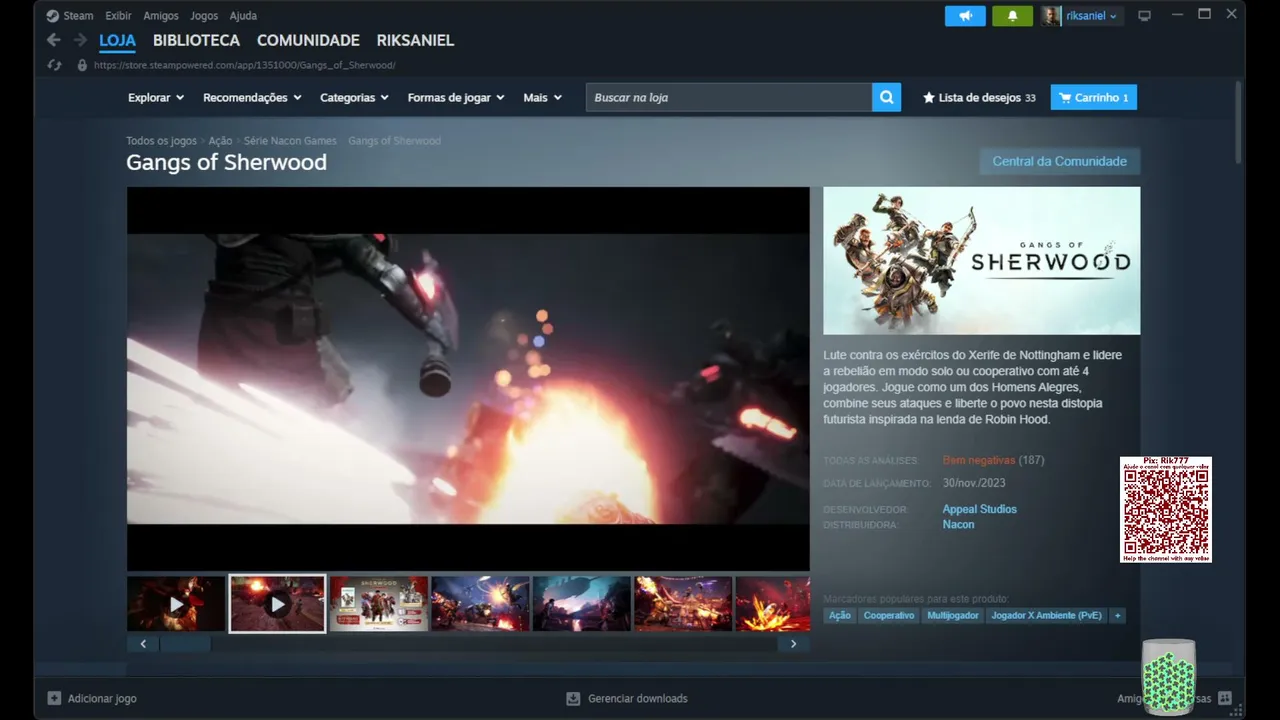Click the plus icon for Adicionar jogo
The image size is (1280, 720).
click(x=54, y=698)
